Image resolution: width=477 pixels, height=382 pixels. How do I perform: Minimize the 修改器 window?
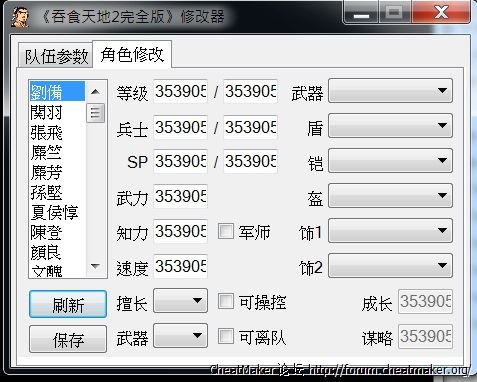coord(361,13)
